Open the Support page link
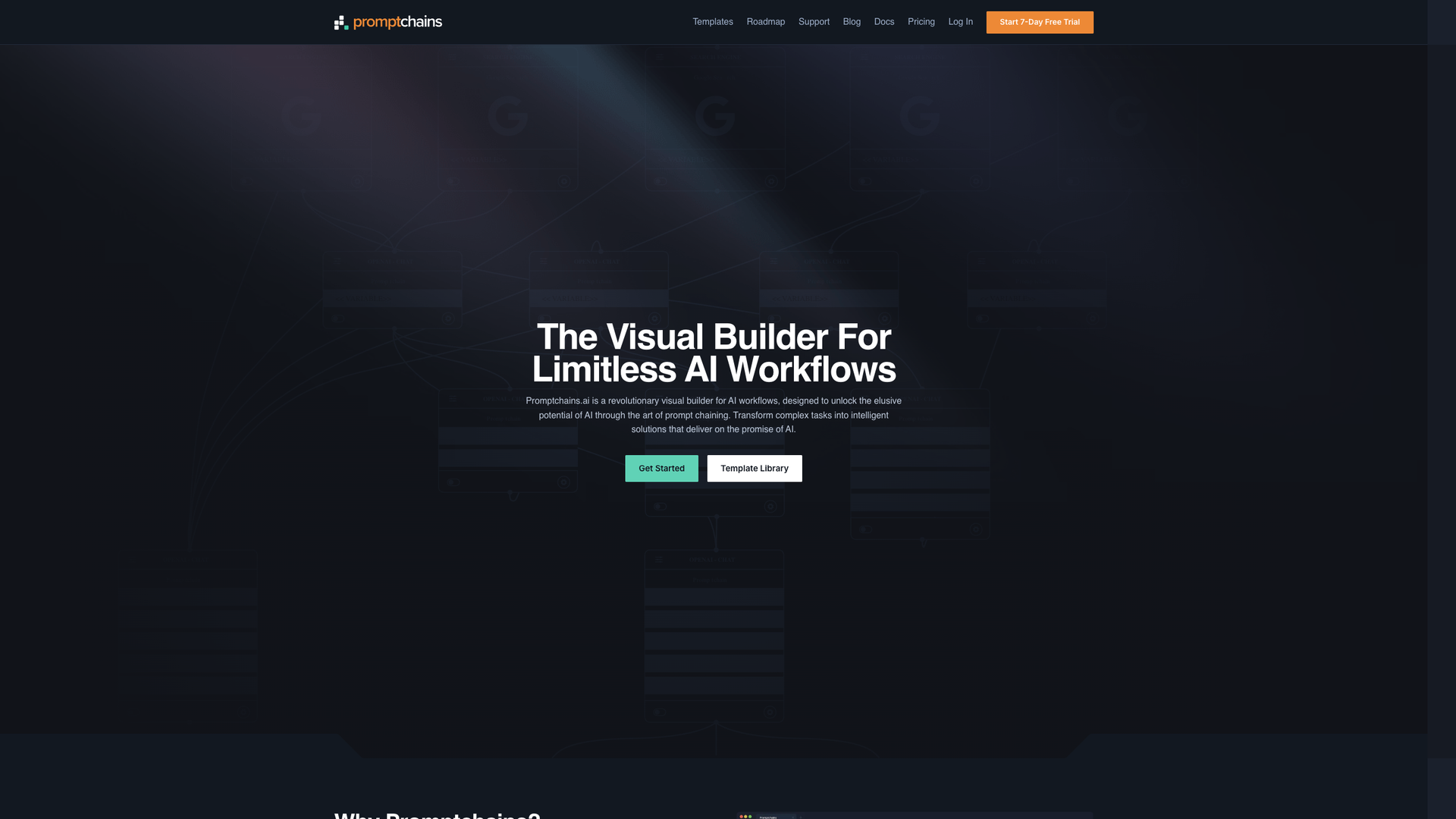This screenshot has width=1456, height=819. (x=813, y=22)
